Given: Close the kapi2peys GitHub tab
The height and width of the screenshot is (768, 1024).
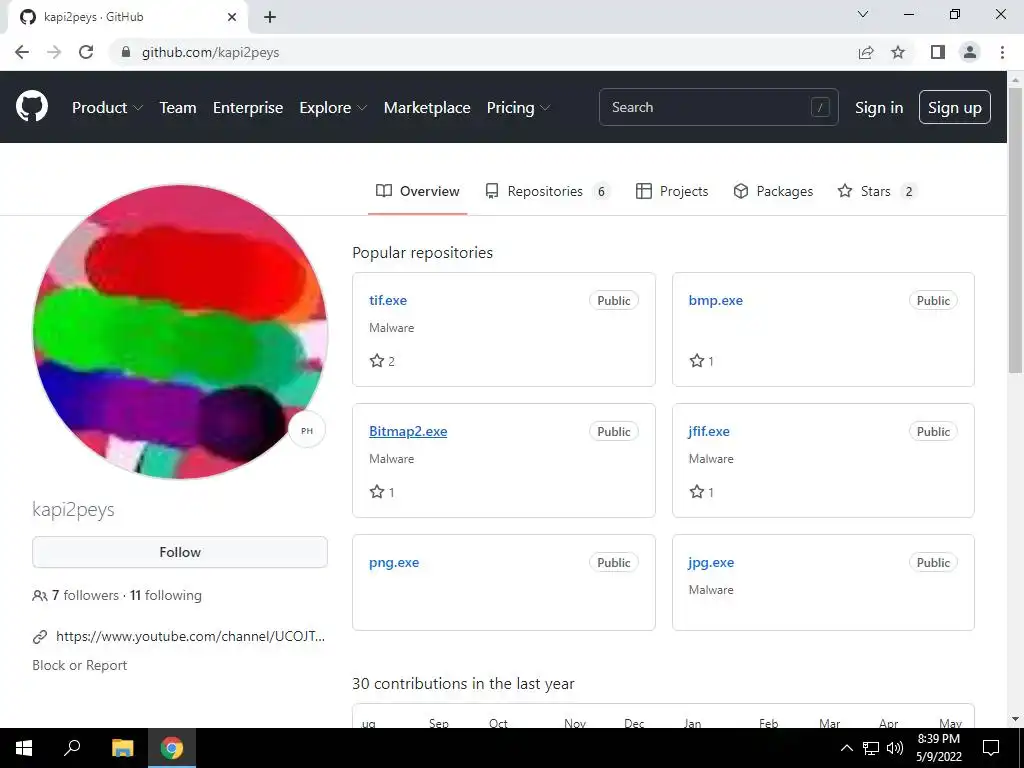Looking at the screenshot, I should [232, 17].
